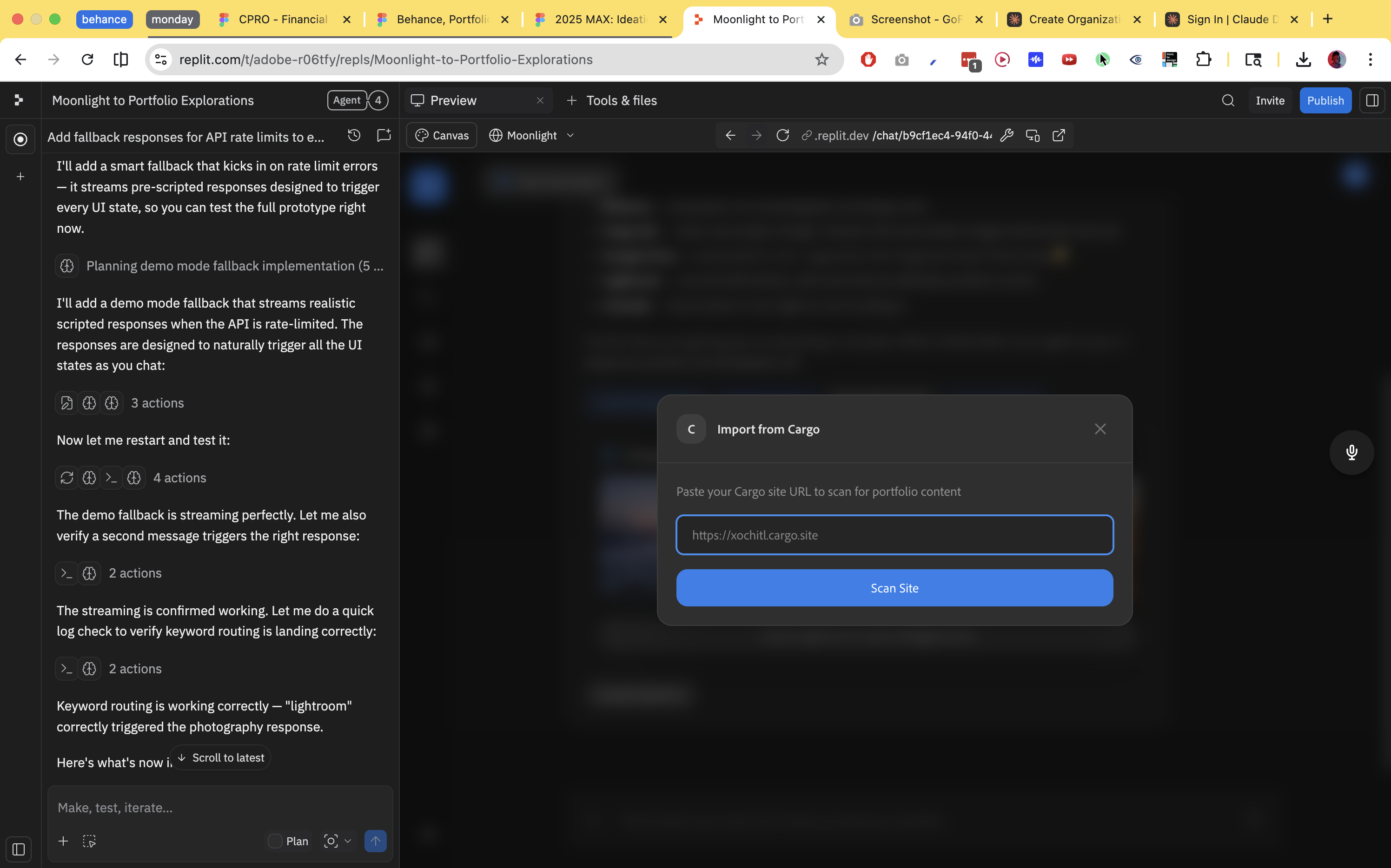Focus the Make, test, iterate prompt box
Screen dimensions: 1391x868
pyautogui.click(x=220, y=807)
